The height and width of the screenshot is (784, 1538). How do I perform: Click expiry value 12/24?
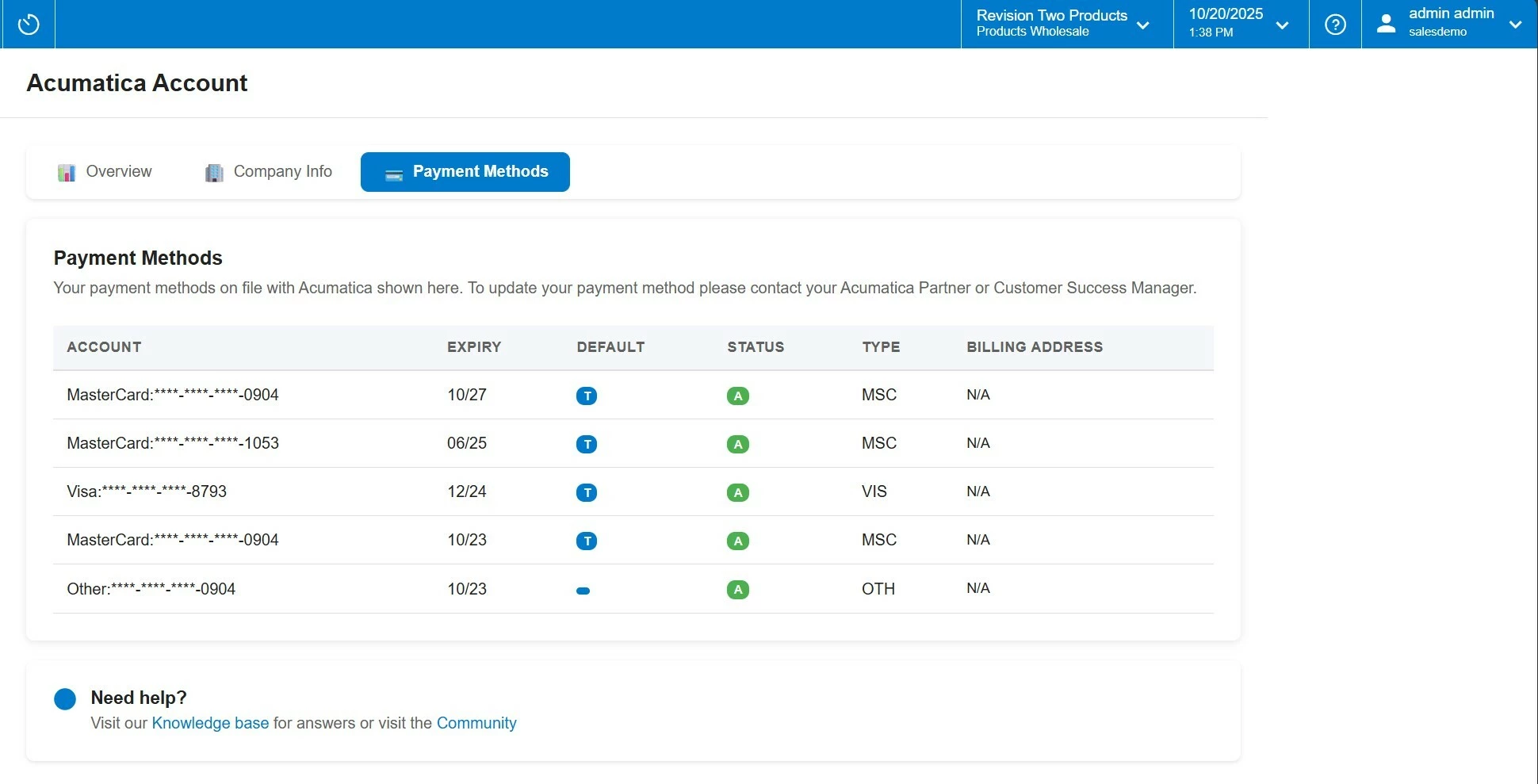click(x=467, y=491)
